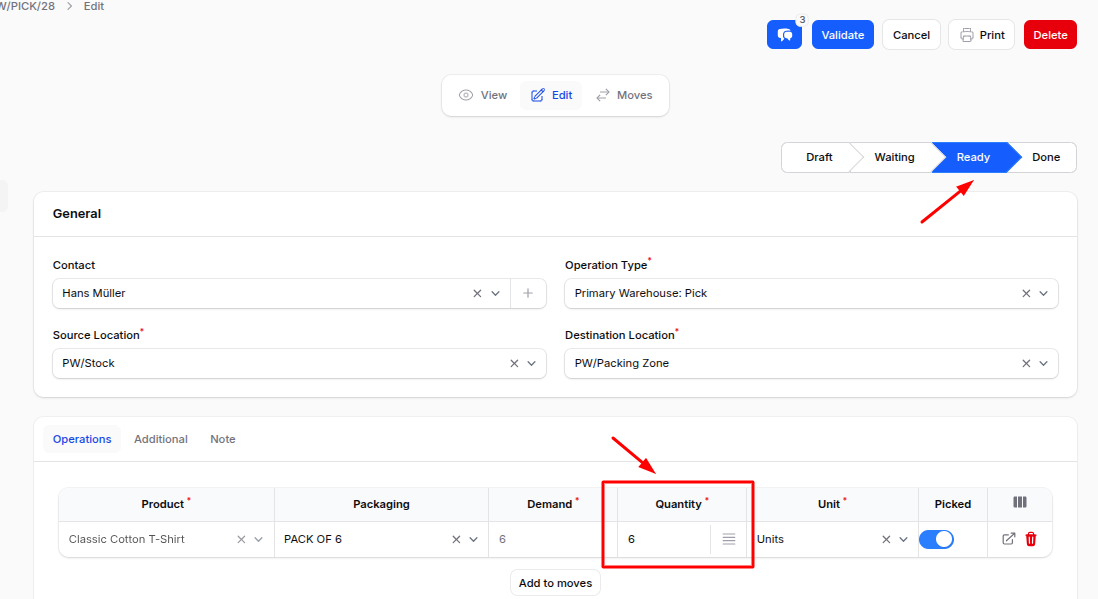The image size is (1098, 599).
Task: Click the Add to moves button
Action: (555, 583)
